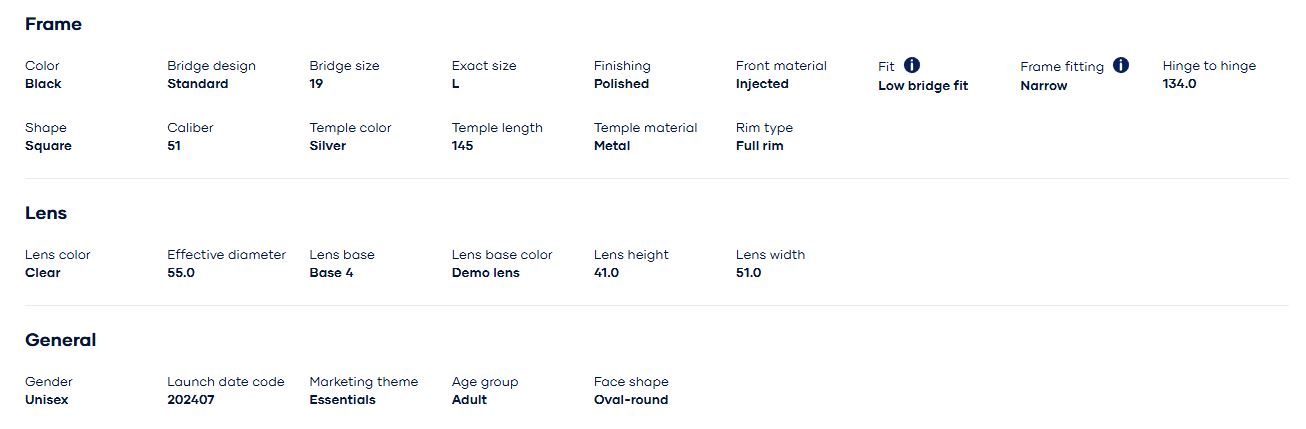Click the Frame section heading

click(x=53, y=24)
